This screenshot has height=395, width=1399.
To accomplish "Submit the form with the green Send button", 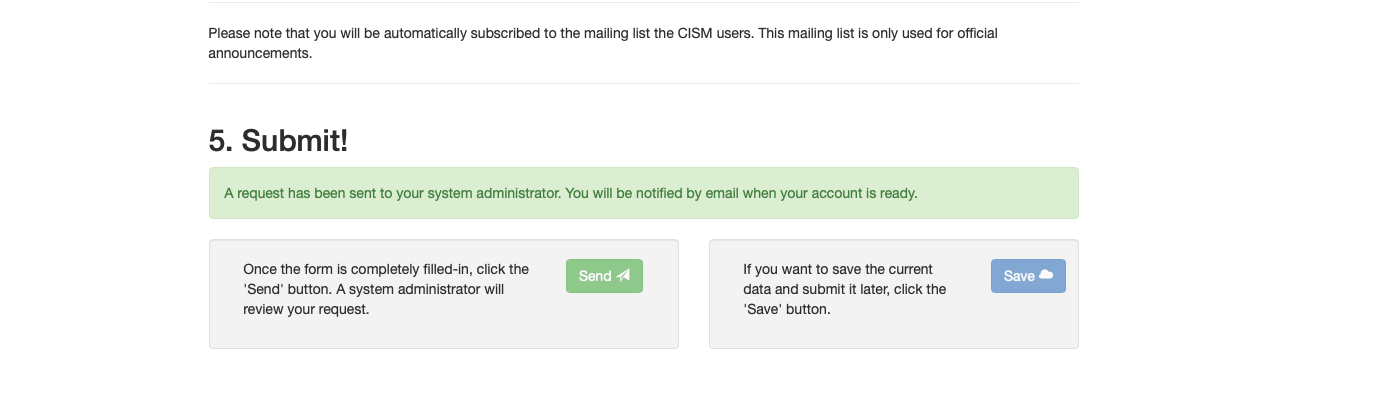I will pos(604,276).
